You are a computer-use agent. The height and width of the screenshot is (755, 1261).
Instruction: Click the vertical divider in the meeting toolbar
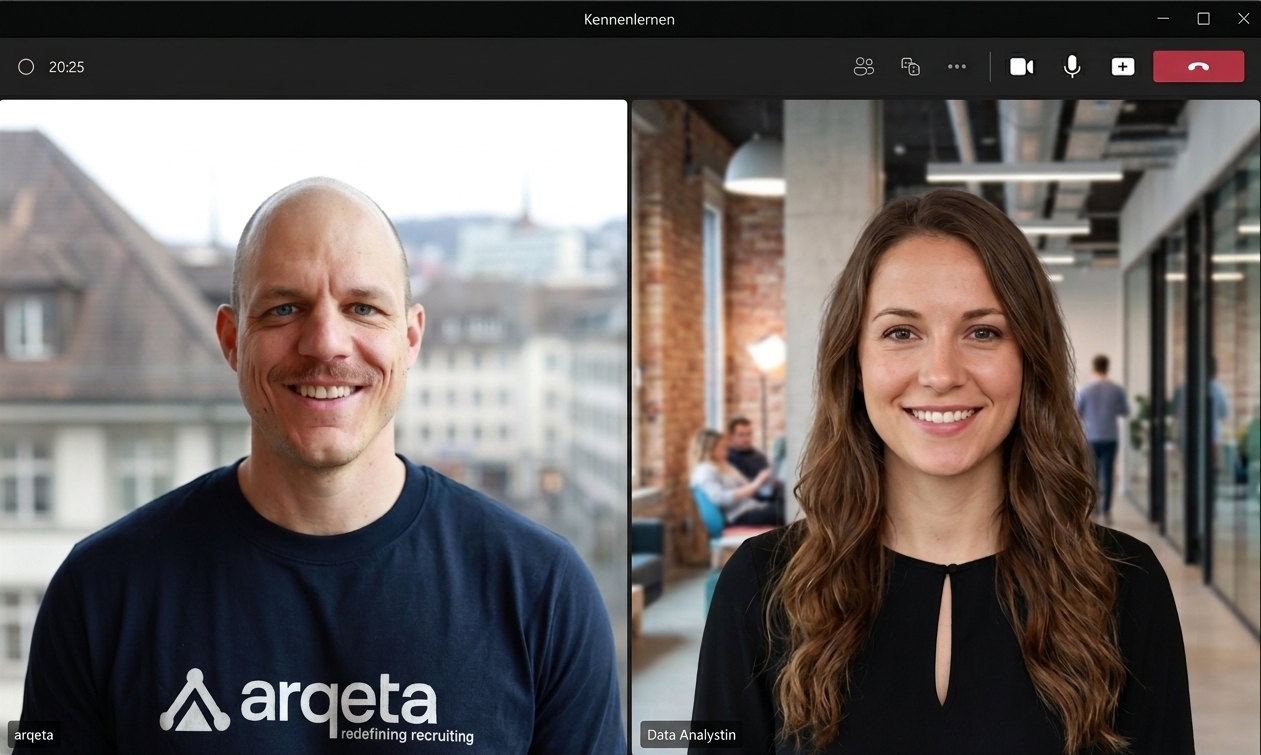click(x=990, y=67)
